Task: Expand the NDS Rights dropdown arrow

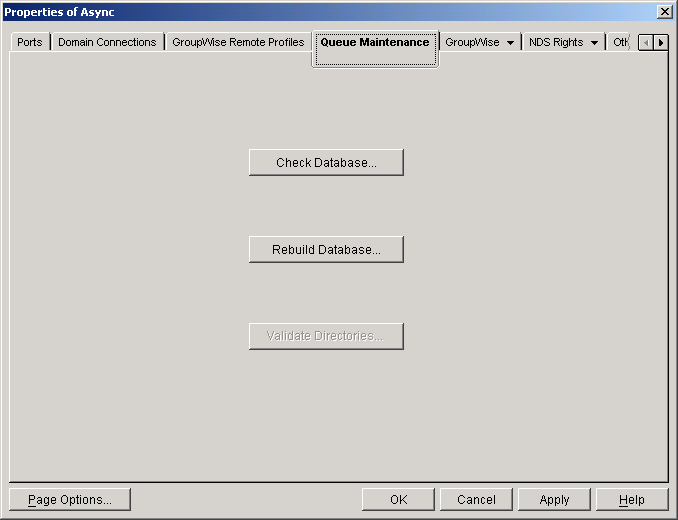Action: click(595, 43)
